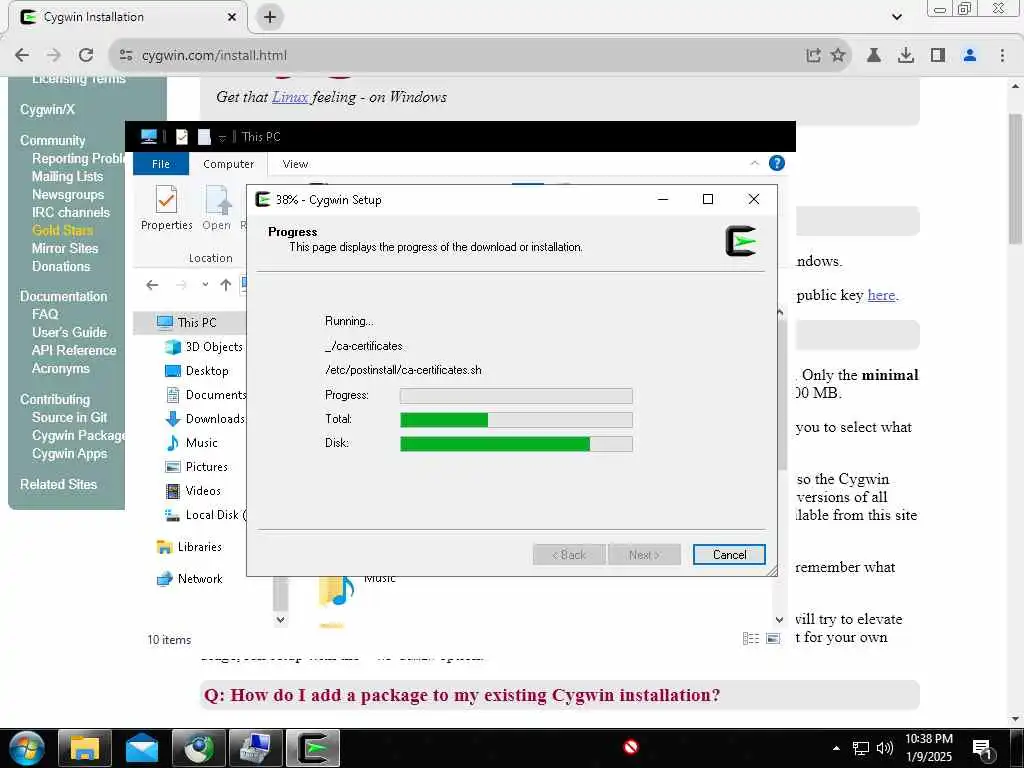Screen dimensions: 1024x768
Task: Show hidden system tray icons
Action: tap(837, 748)
